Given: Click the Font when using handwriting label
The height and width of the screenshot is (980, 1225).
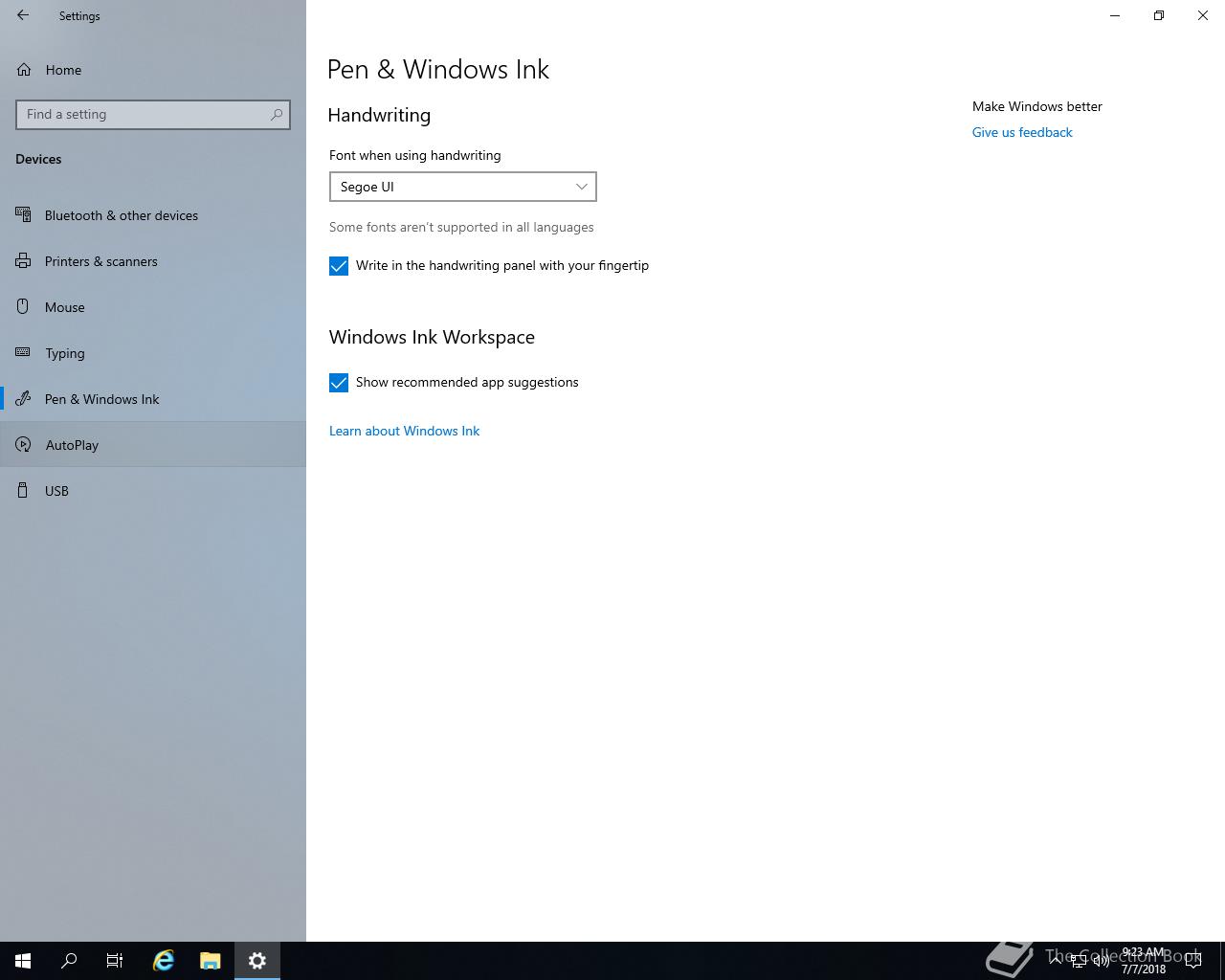Looking at the screenshot, I should (x=415, y=155).
